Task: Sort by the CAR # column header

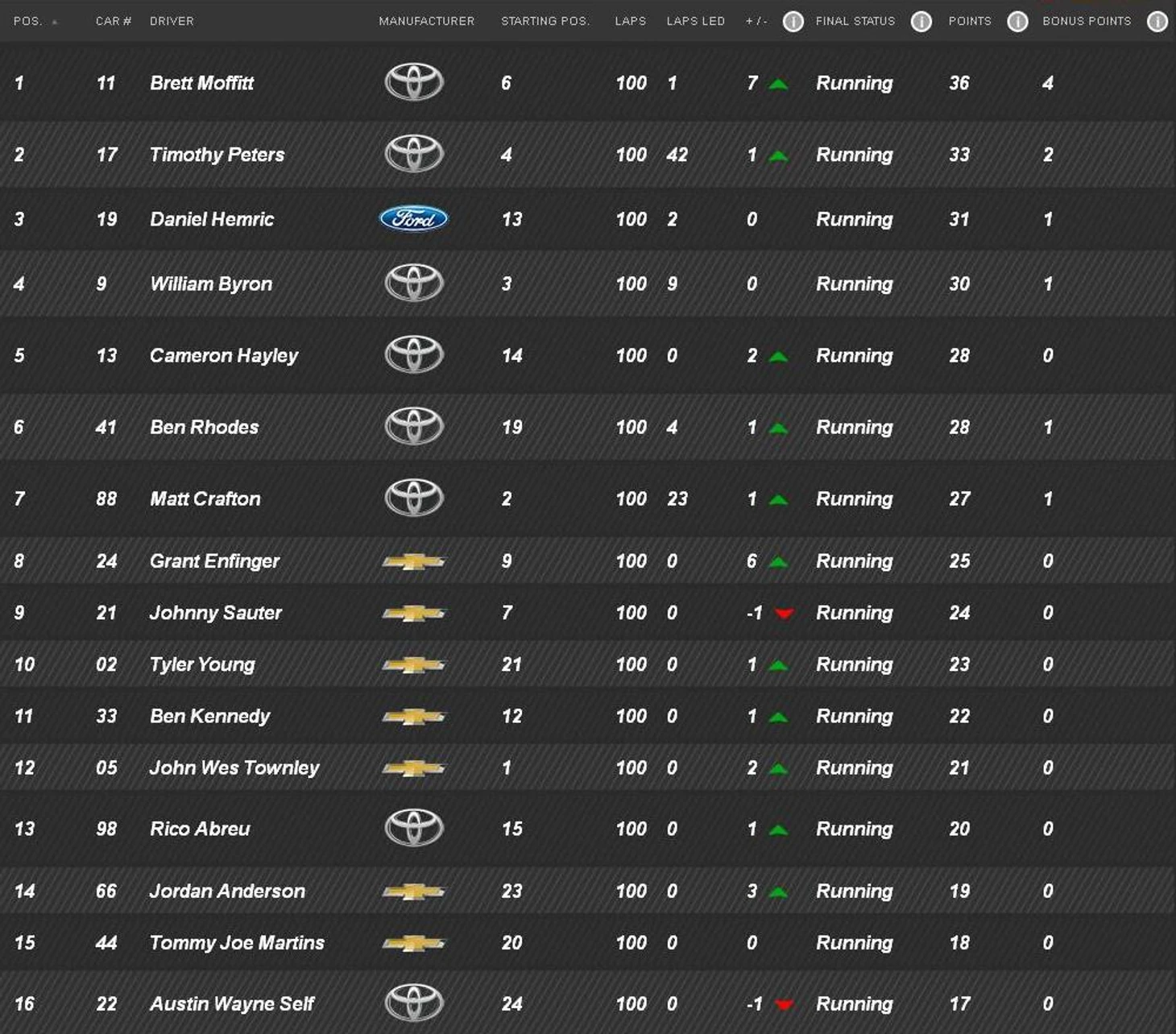Action: tap(114, 21)
